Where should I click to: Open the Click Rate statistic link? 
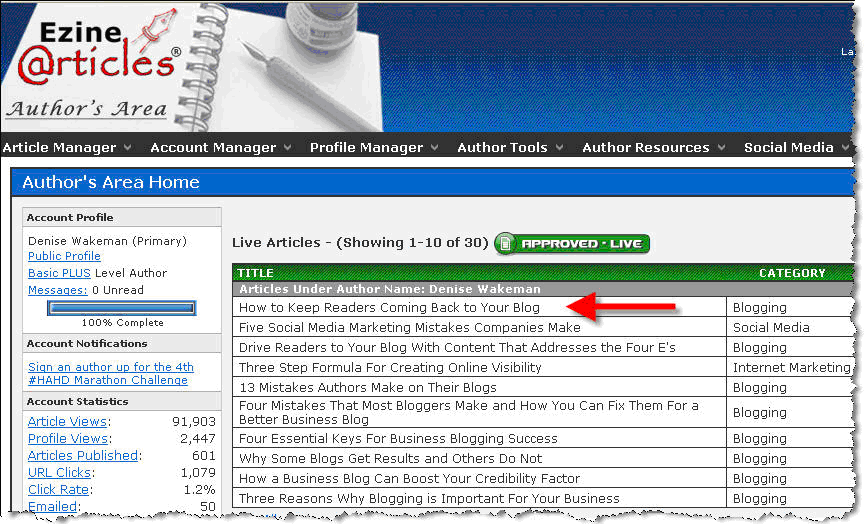pyautogui.click(x=58, y=490)
